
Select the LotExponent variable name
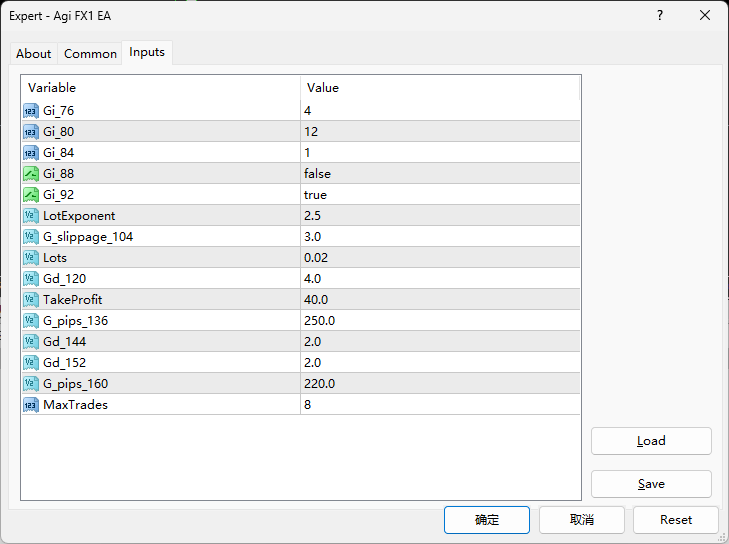coord(79,216)
